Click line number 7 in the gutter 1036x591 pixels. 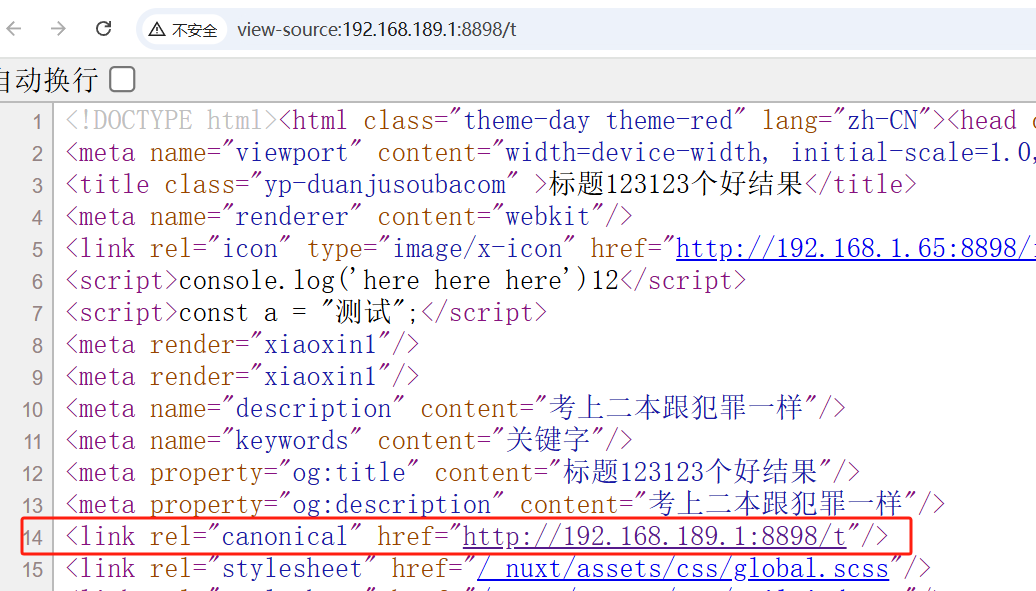point(37,314)
